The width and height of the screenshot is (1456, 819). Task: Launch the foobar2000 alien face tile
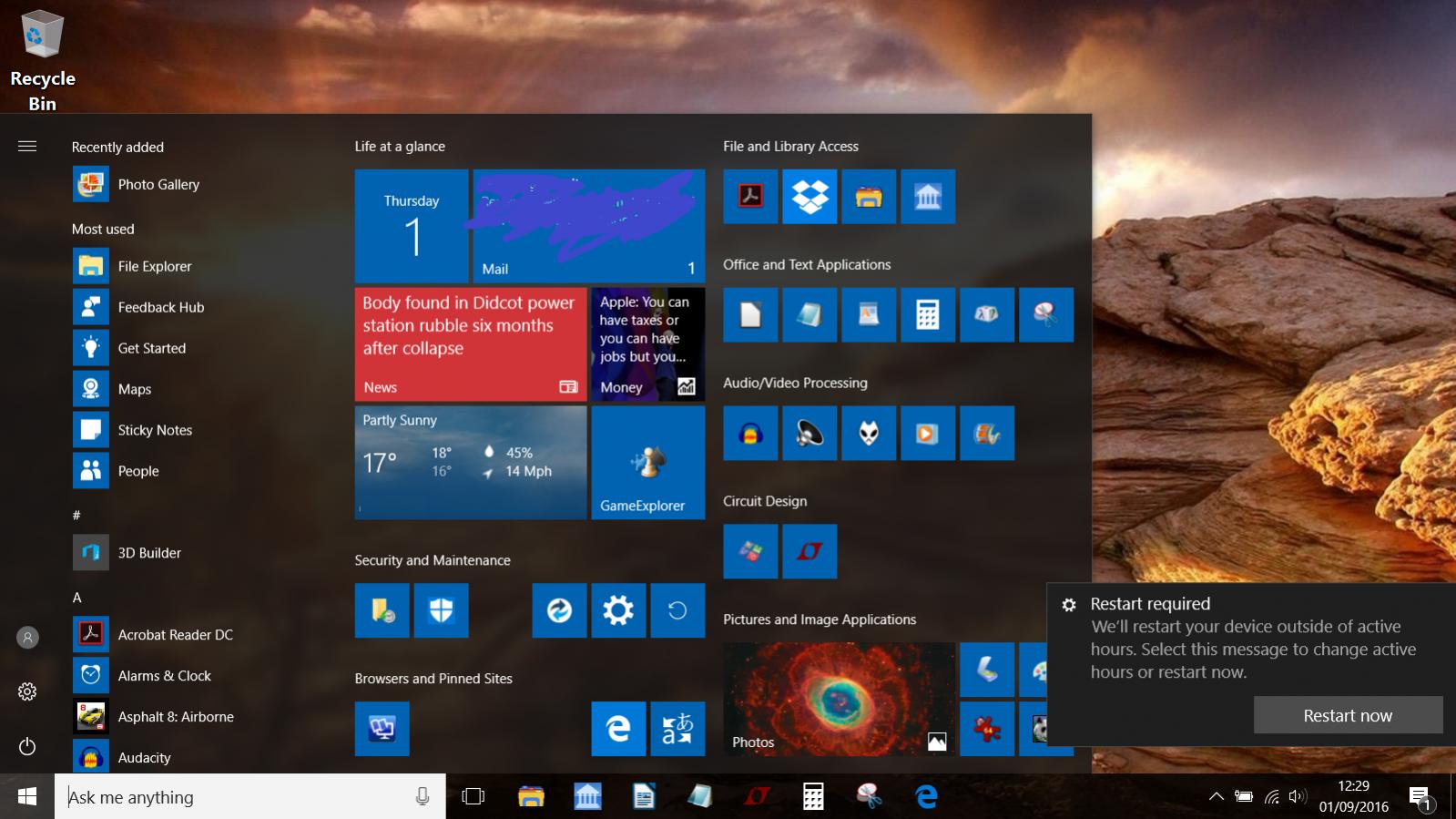click(x=869, y=433)
